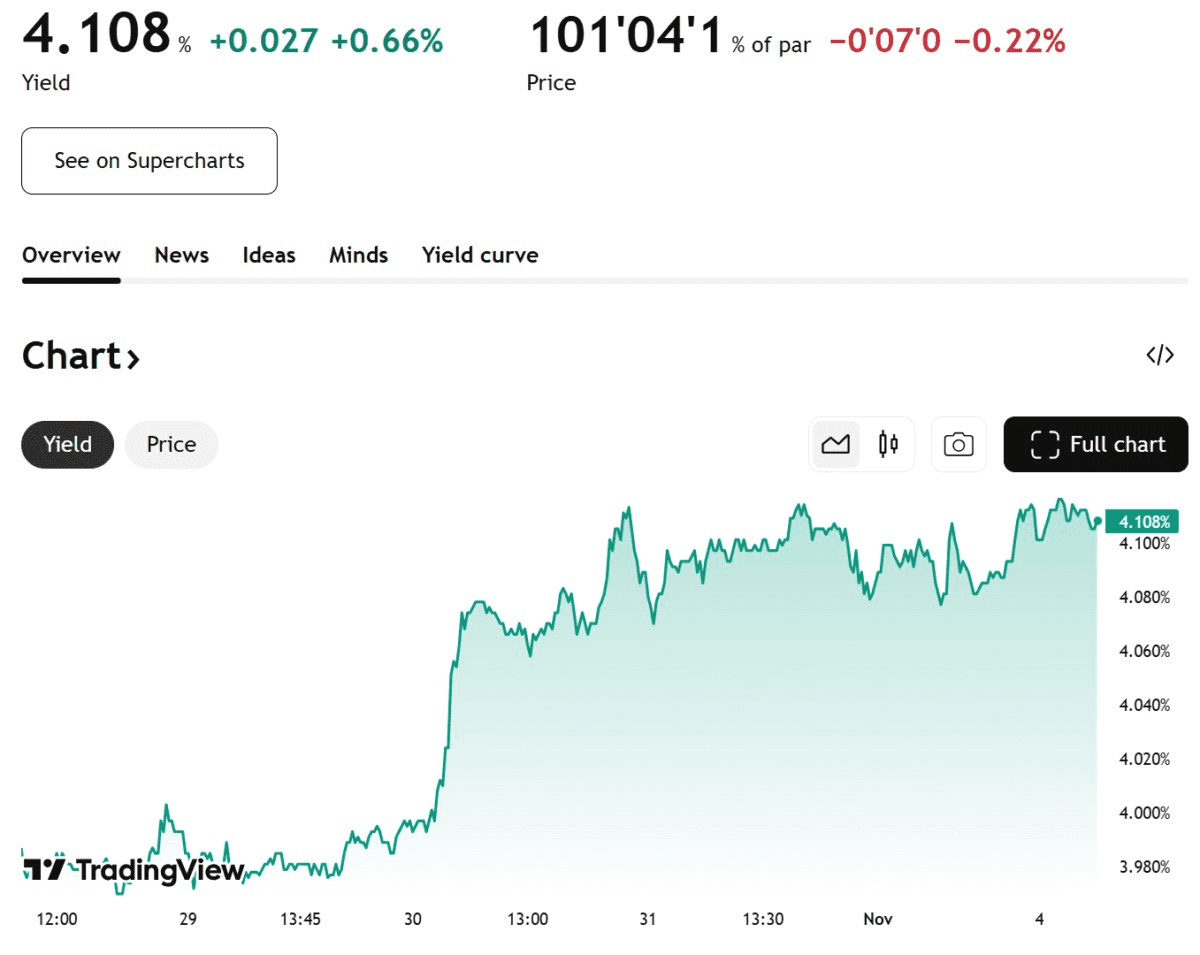Open the embed code icon
1200x955 pixels.
[1159, 355]
